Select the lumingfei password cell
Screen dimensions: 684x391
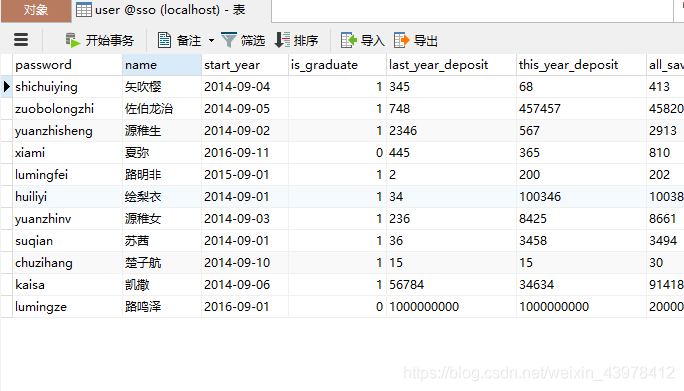pos(68,175)
